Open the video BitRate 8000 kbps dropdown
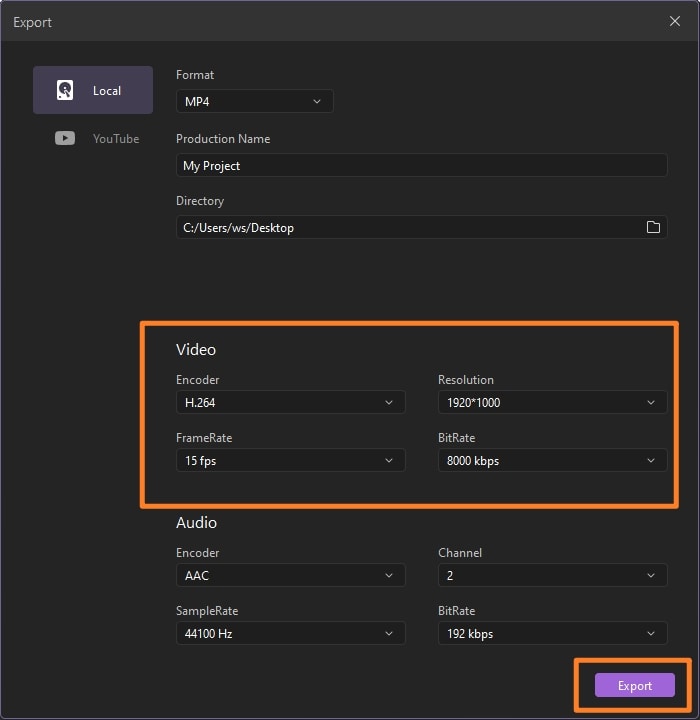This screenshot has height=720, width=700. tap(552, 461)
